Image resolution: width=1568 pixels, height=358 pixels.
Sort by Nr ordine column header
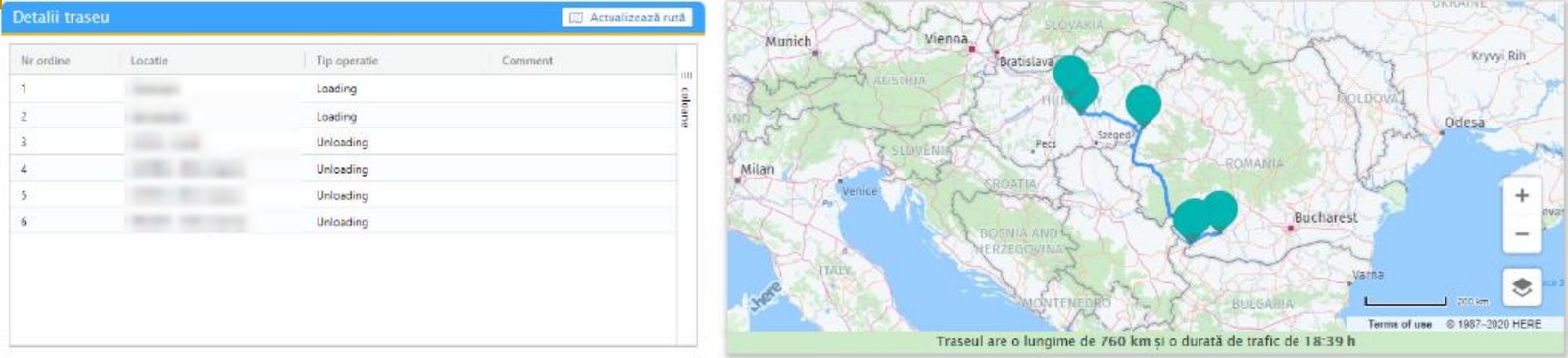[x=45, y=60]
